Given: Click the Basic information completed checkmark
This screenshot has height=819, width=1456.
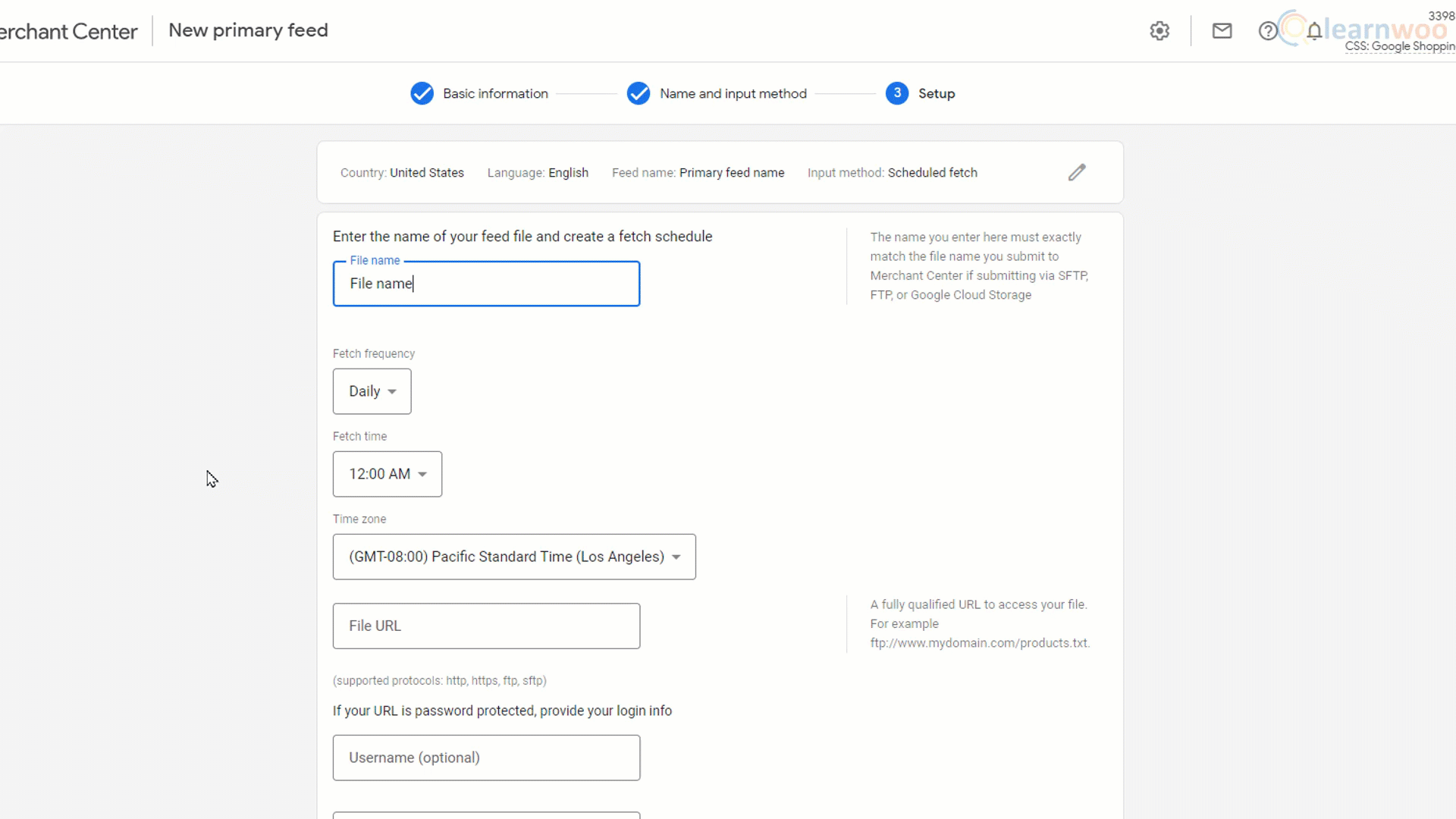Looking at the screenshot, I should 422,93.
